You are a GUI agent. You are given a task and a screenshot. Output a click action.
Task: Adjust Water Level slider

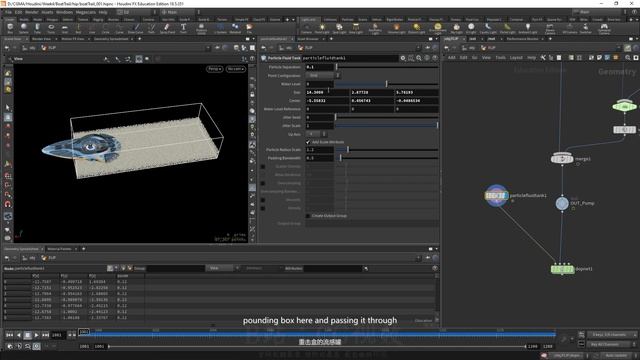click(387, 84)
